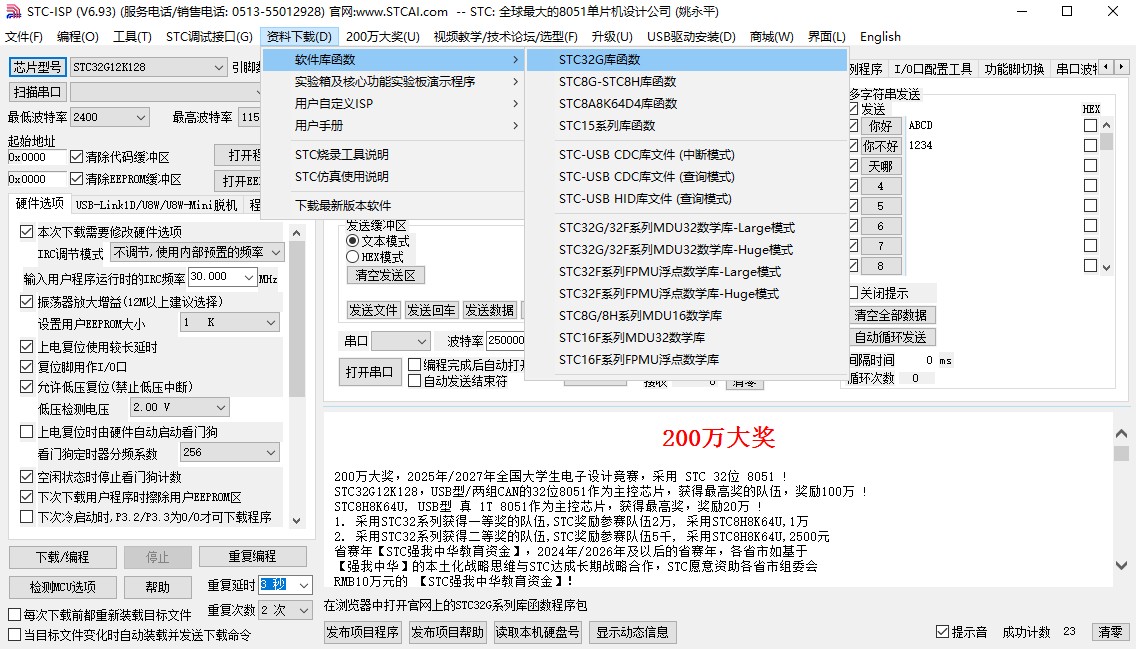Click tab strip left scroll arrow
The width and height of the screenshot is (1136, 649).
1106,67
